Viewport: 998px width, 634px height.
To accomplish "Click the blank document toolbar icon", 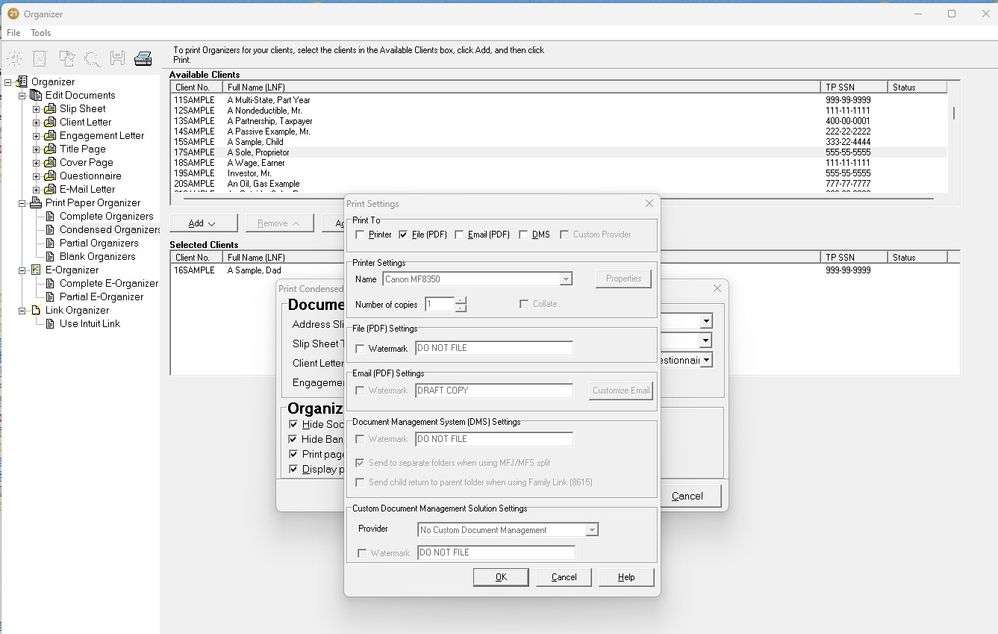I will (40, 57).
